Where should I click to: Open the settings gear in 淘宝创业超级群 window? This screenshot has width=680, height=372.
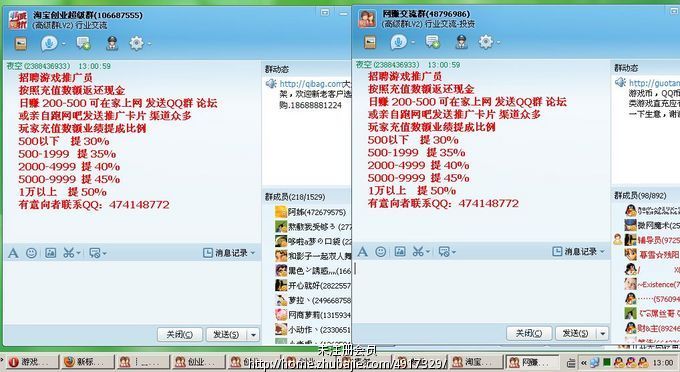click(x=137, y=43)
